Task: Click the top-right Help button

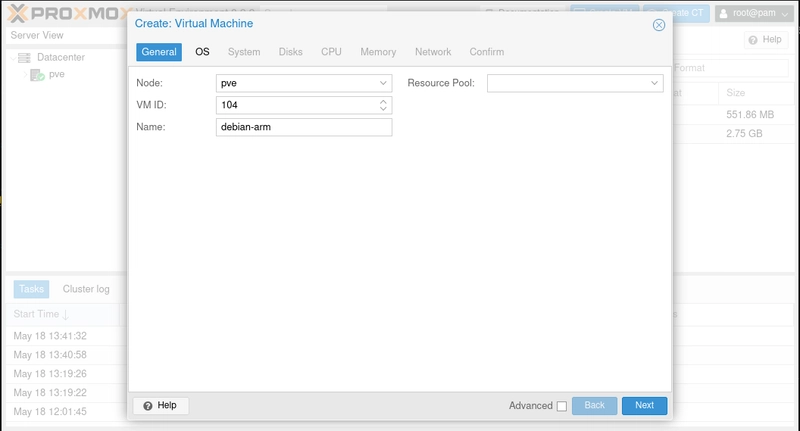Action: pos(766,40)
